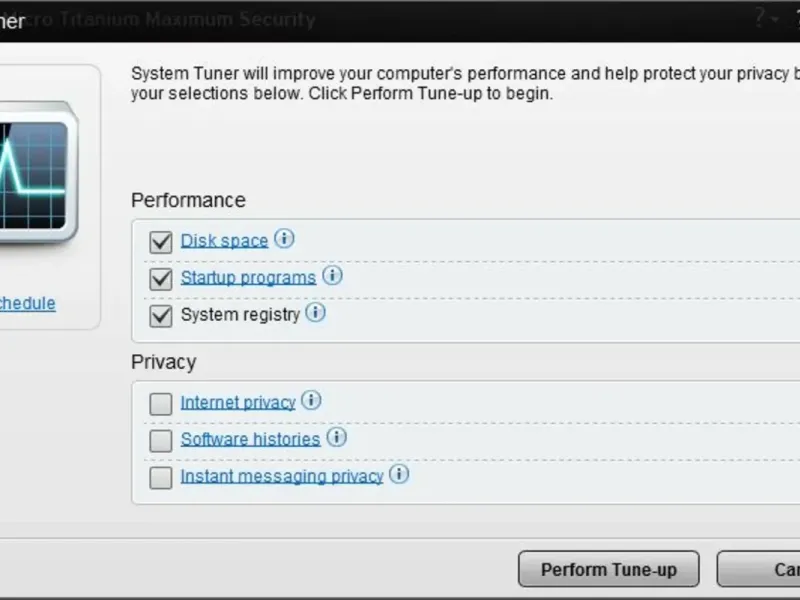This screenshot has height=600, width=800.
Task: Click the schedule link under the monitor
Action: (28, 304)
